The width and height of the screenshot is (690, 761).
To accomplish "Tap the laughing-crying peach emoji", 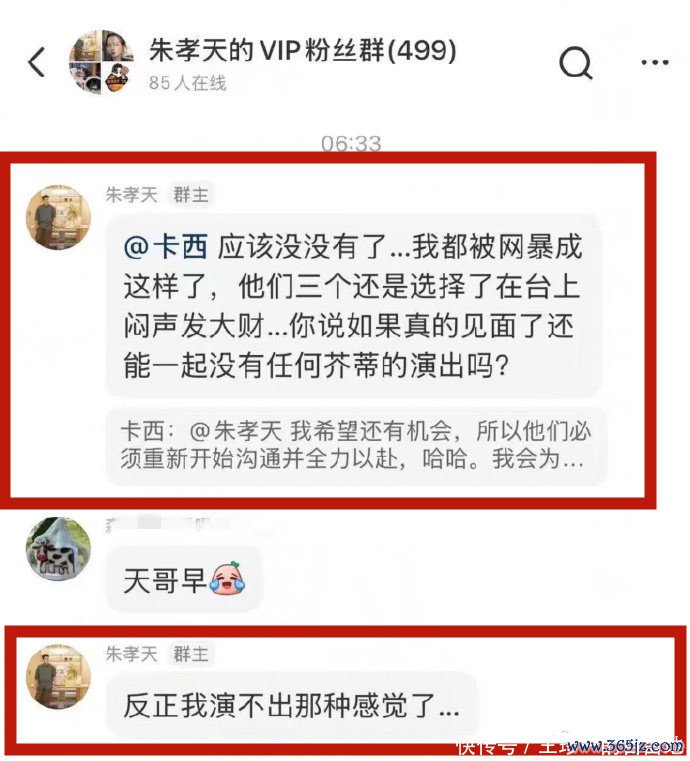I will tap(227, 579).
